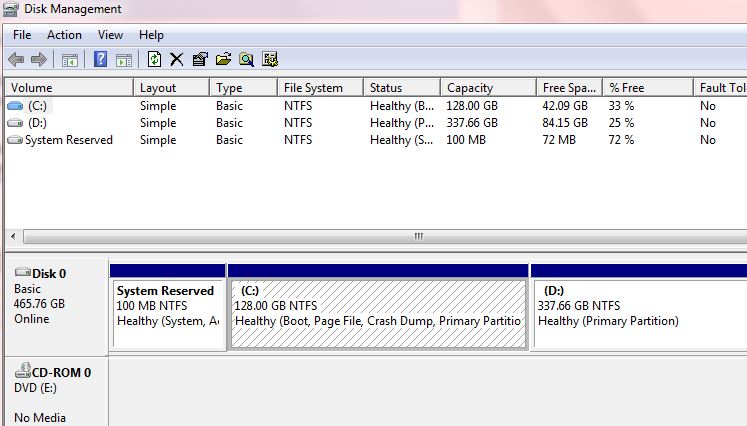Select the CD-ROM 0 label panel
The width and height of the screenshot is (747, 426).
[57, 392]
